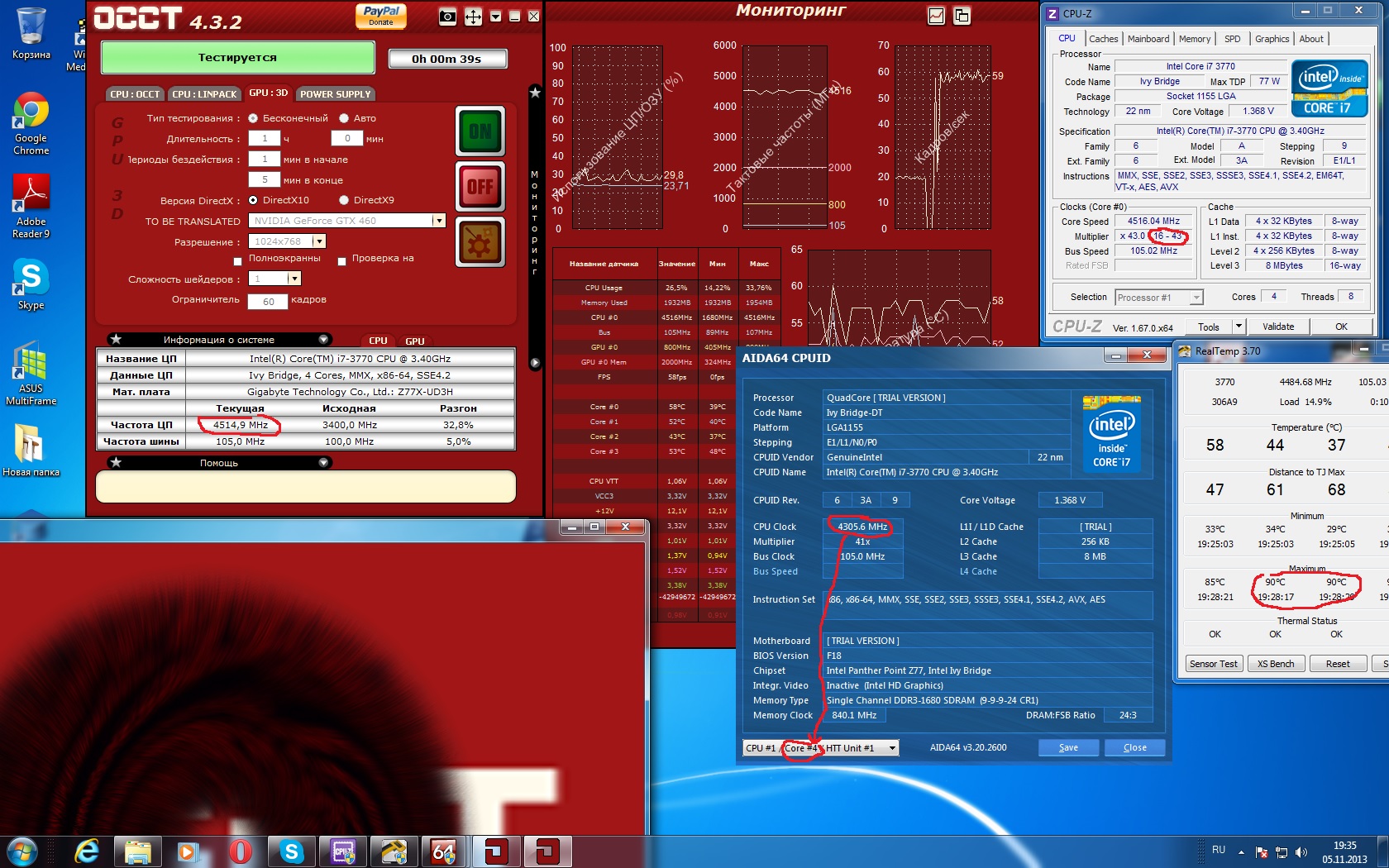Click Save in the AIDA64 CPUID window

(1068, 747)
